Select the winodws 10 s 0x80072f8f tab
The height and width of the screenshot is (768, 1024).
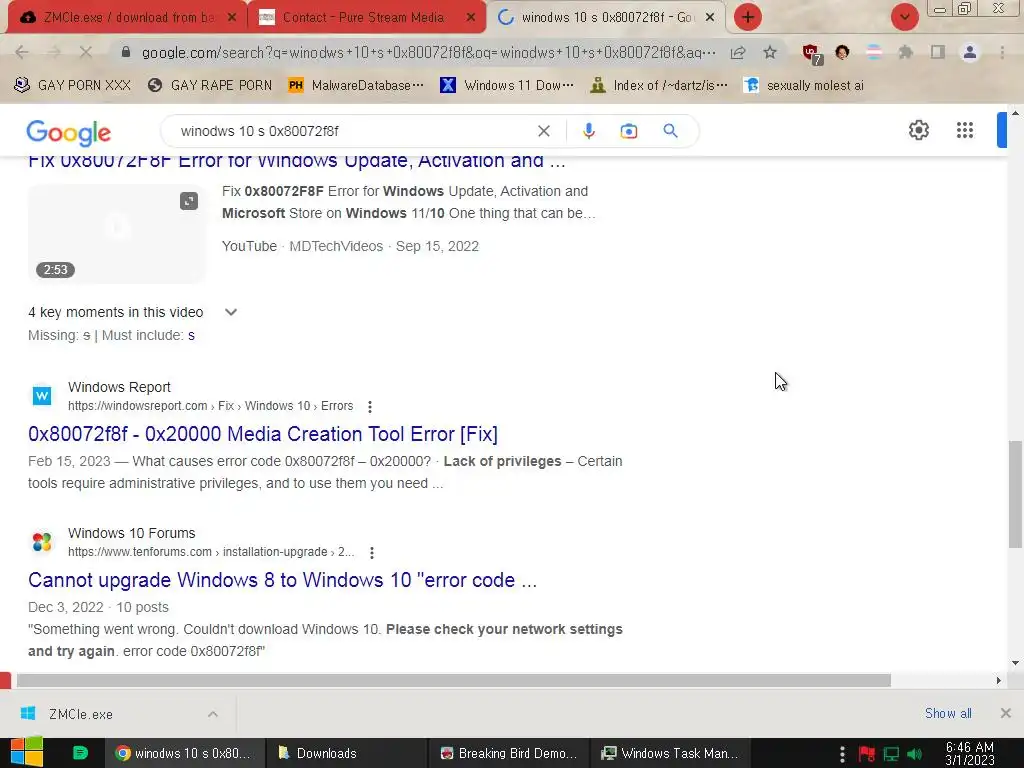click(x=605, y=17)
